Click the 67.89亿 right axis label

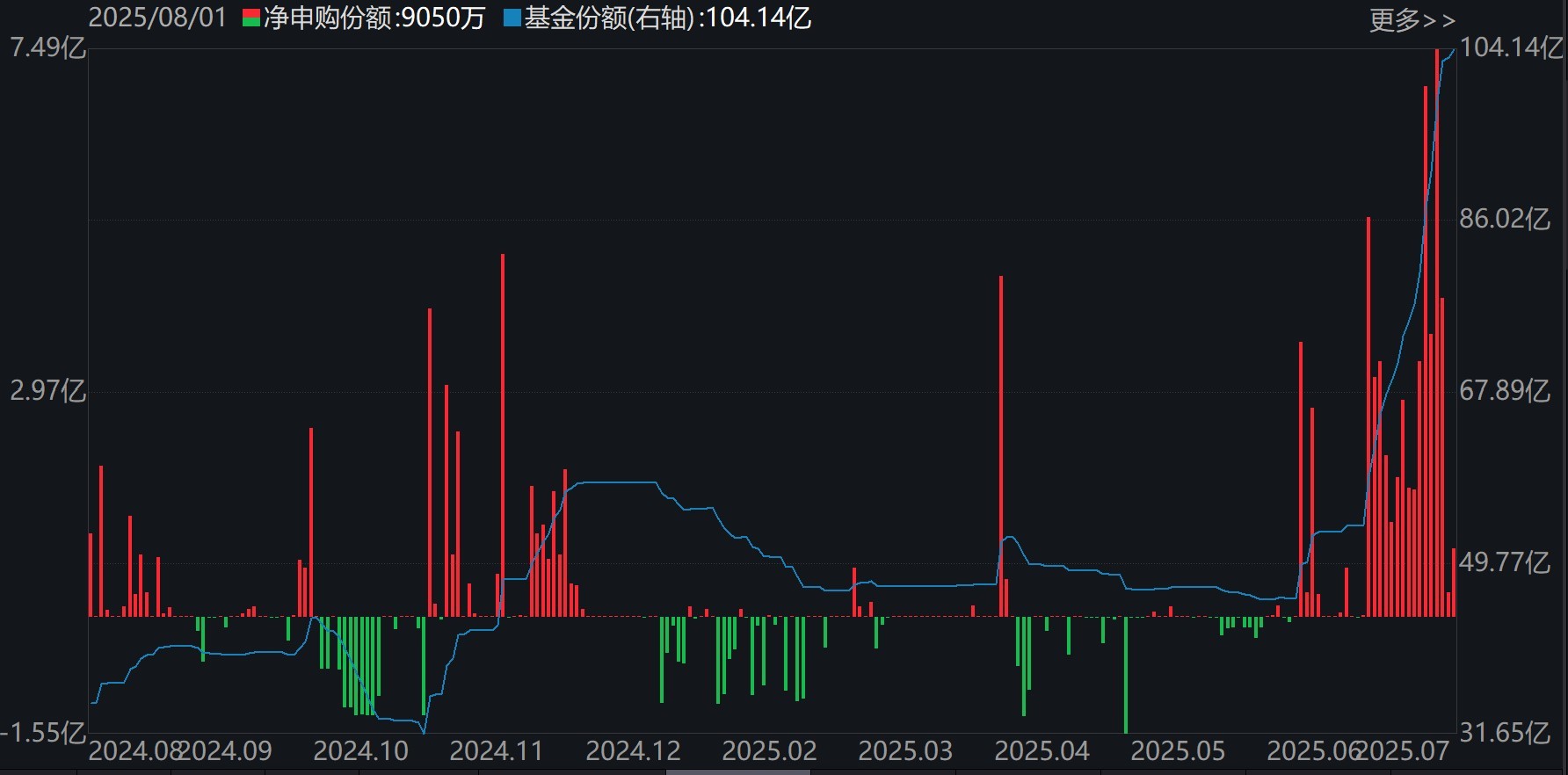click(1505, 391)
